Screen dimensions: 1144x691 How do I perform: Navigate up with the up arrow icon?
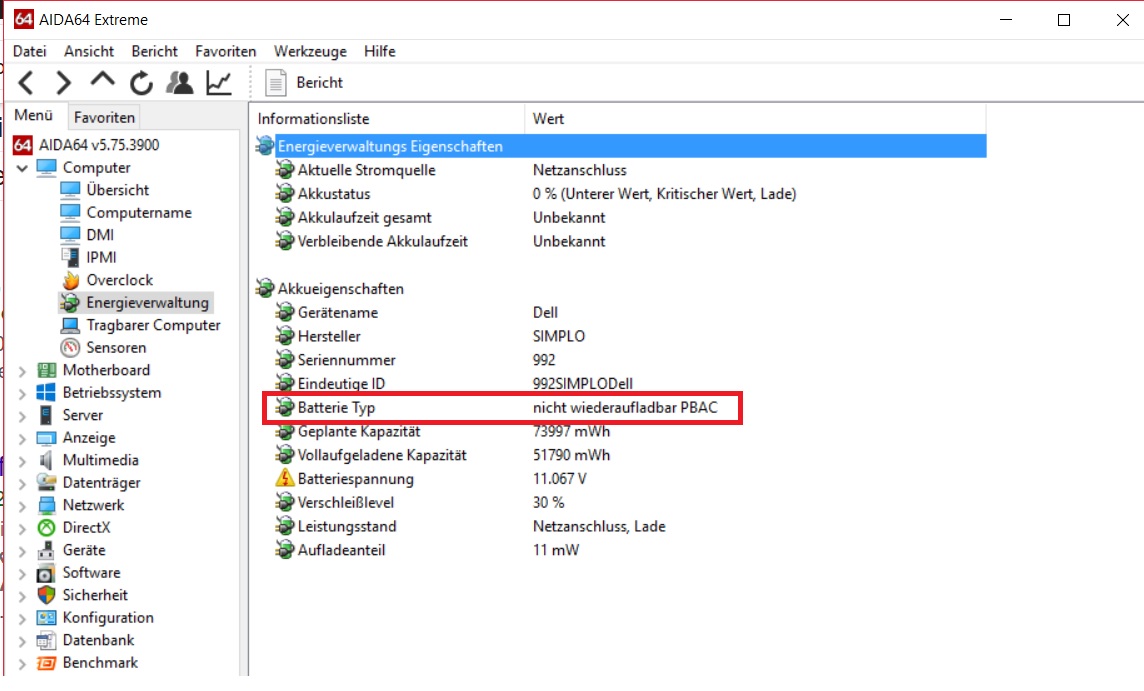[x=102, y=79]
